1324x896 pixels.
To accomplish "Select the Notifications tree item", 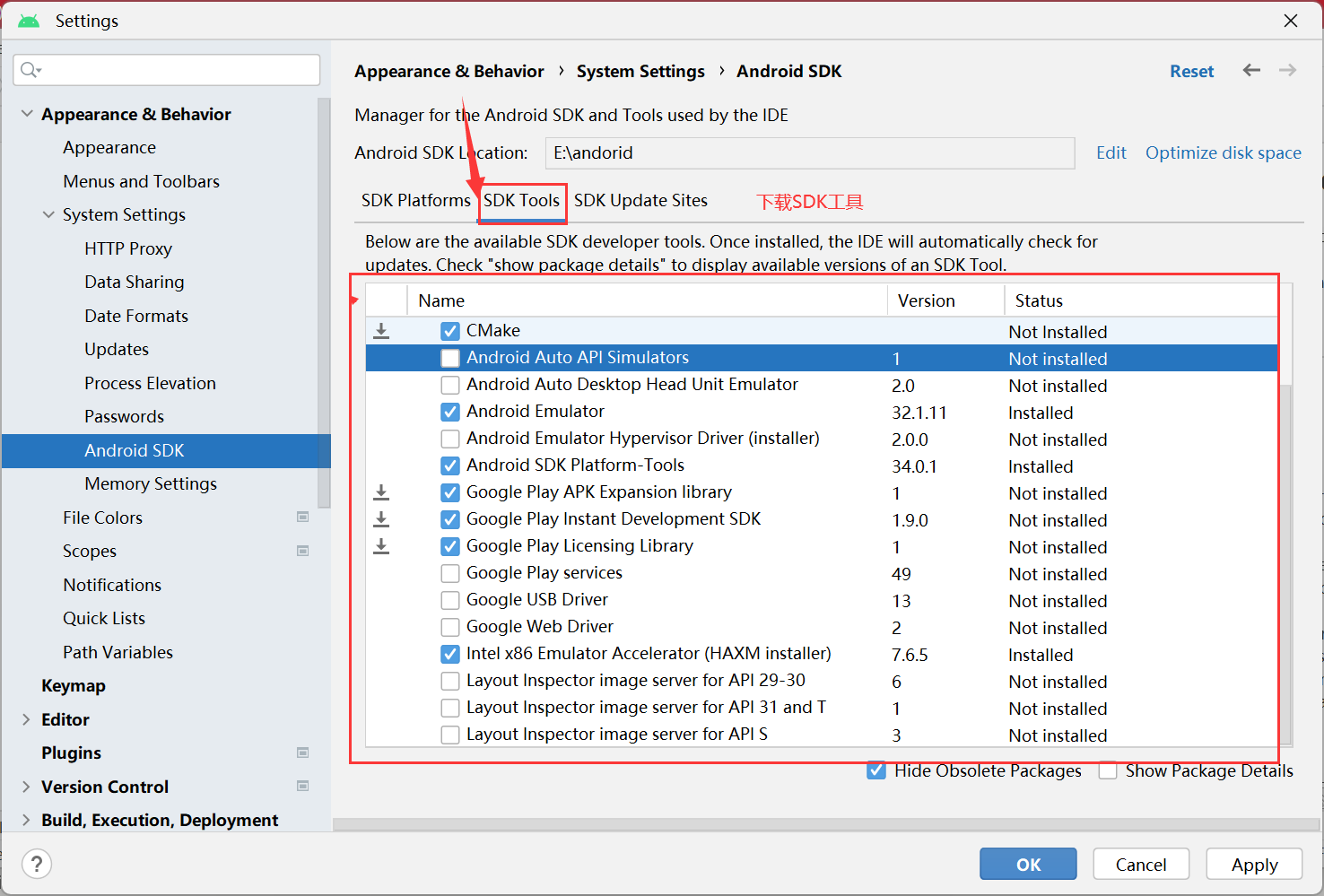I will pos(112,585).
